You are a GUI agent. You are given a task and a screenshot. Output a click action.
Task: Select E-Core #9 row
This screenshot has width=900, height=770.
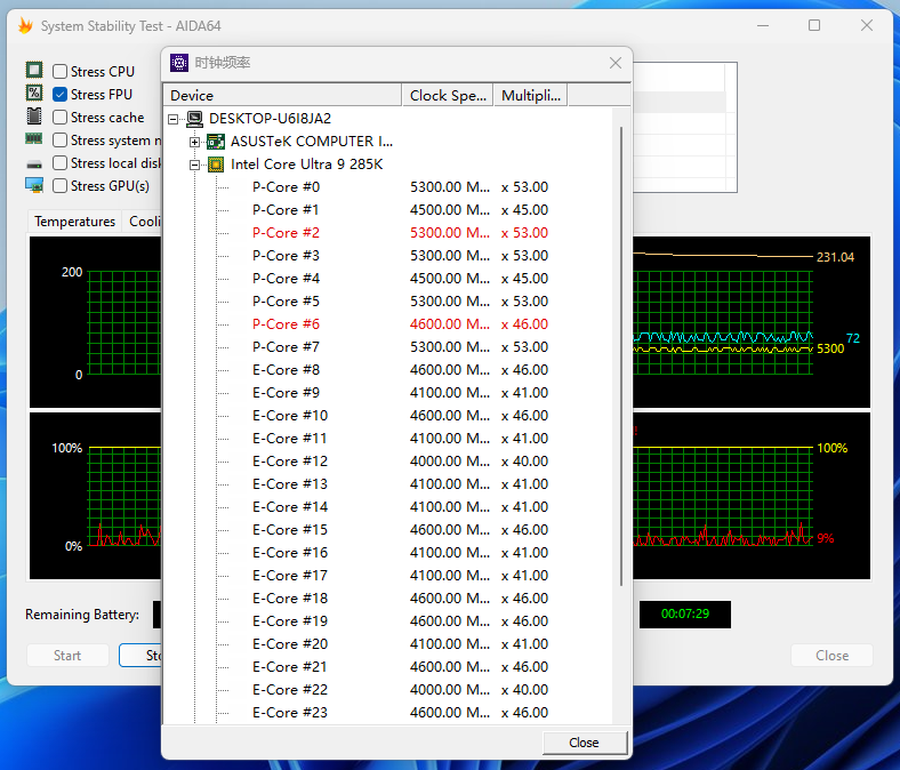[x=399, y=393]
